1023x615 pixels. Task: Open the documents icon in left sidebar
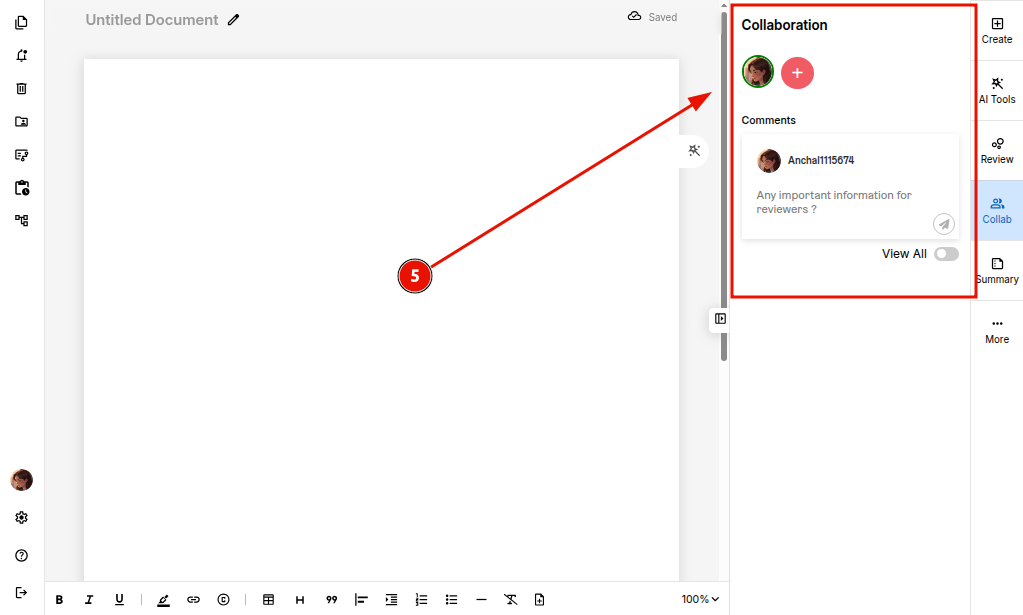[21, 23]
